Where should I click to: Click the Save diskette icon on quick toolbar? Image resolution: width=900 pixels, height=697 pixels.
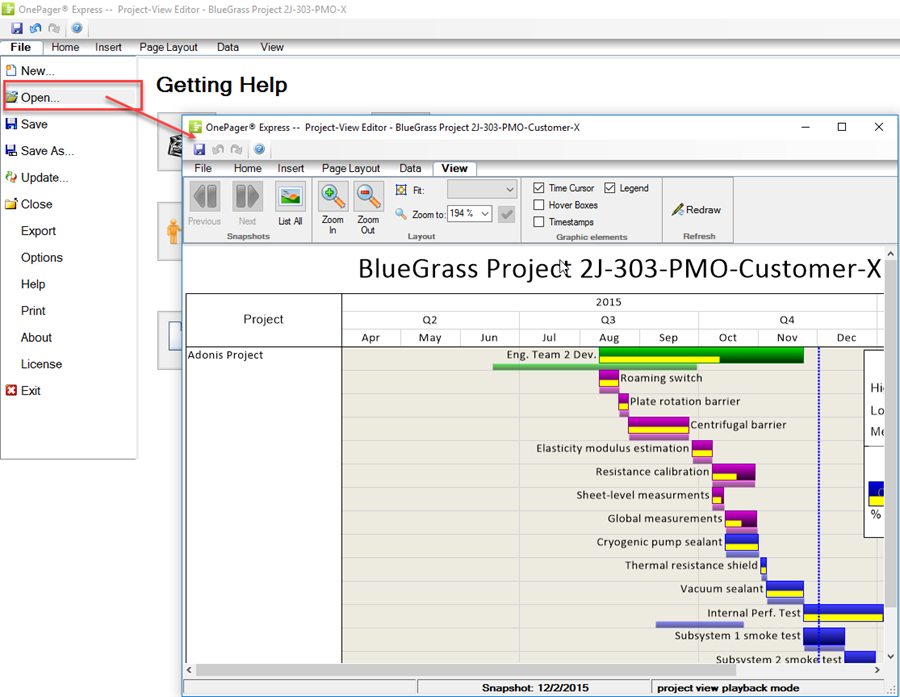pyautogui.click(x=199, y=148)
